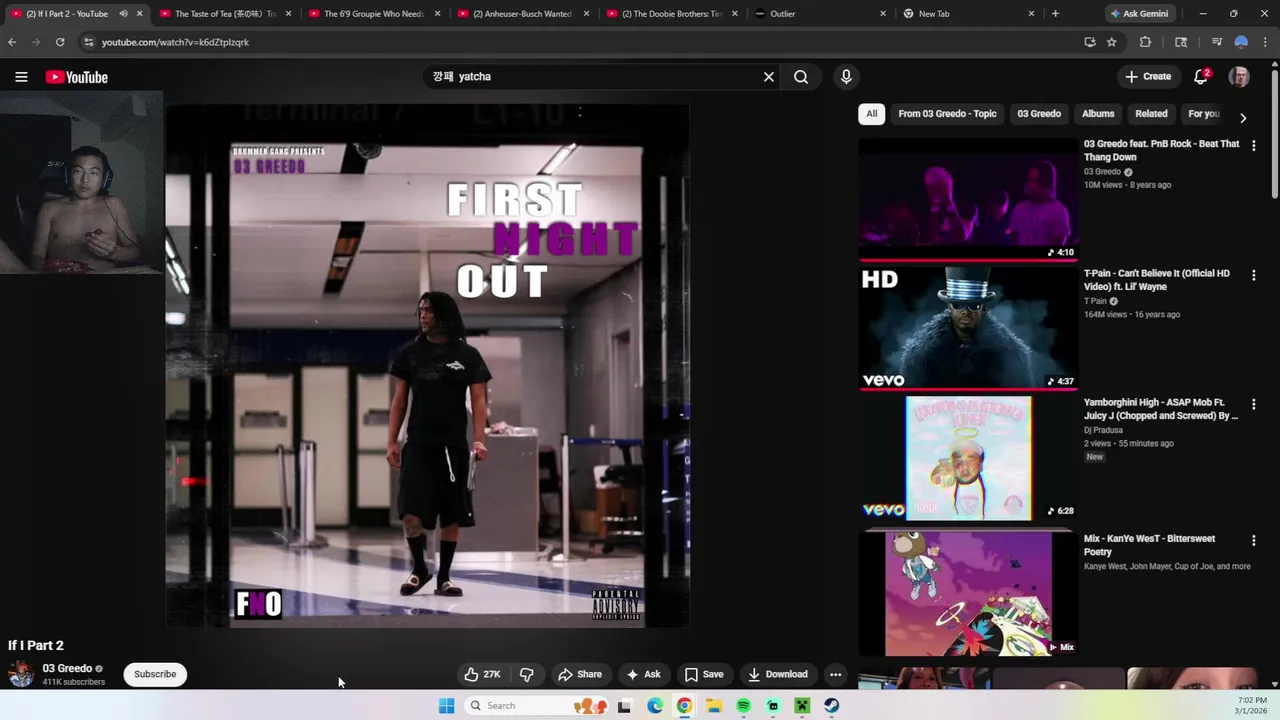This screenshot has width=1280, height=720.
Task: Open options for the Bittersweet Poetry mix
Action: pyautogui.click(x=1254, y=540)
